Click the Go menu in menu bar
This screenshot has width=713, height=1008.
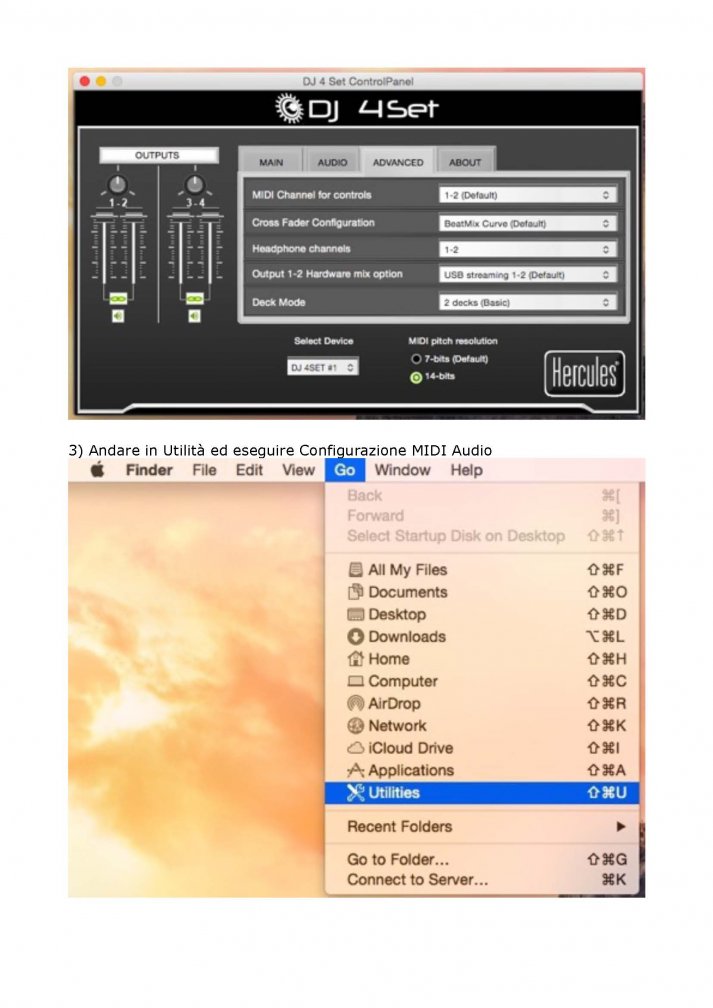(x=345, y=470)
